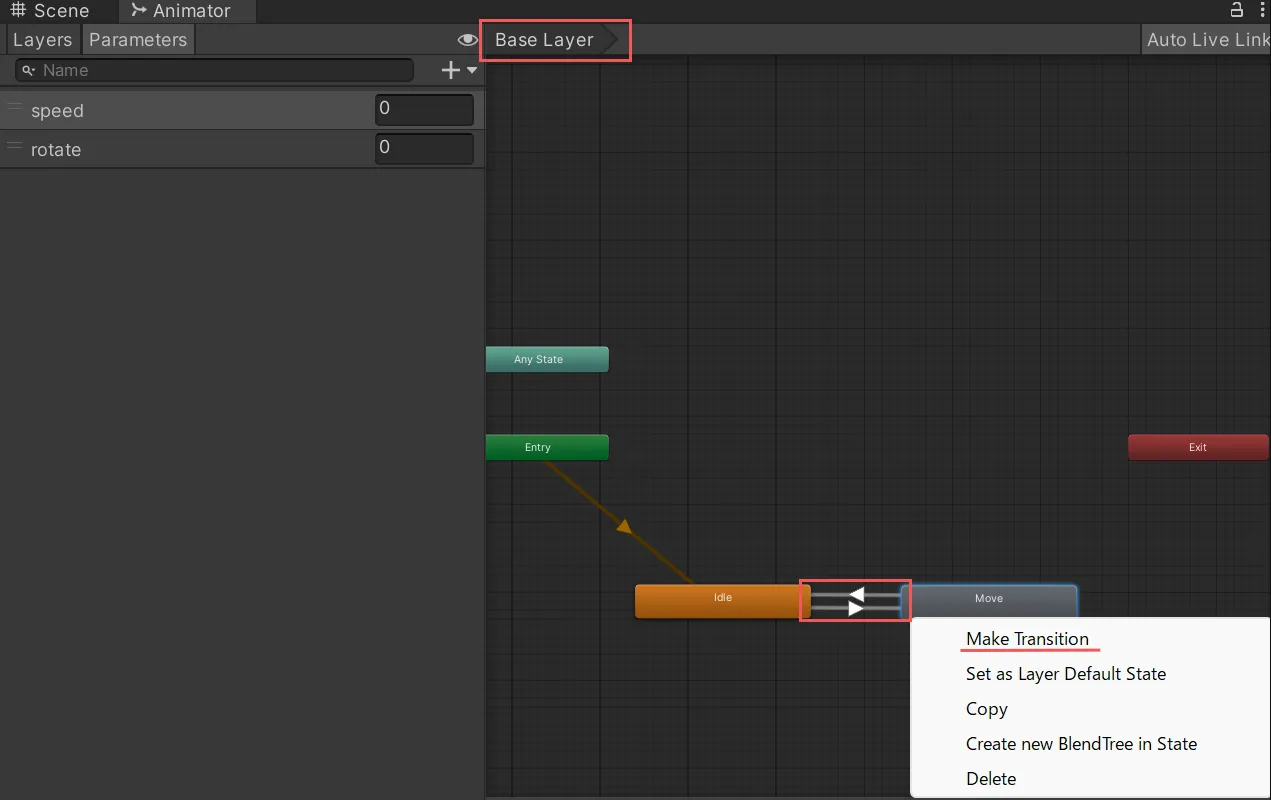This screenshot has width=1271, height=800.
Task: Select Set as Layer Default State
Action: click(x=1065, y=674)
